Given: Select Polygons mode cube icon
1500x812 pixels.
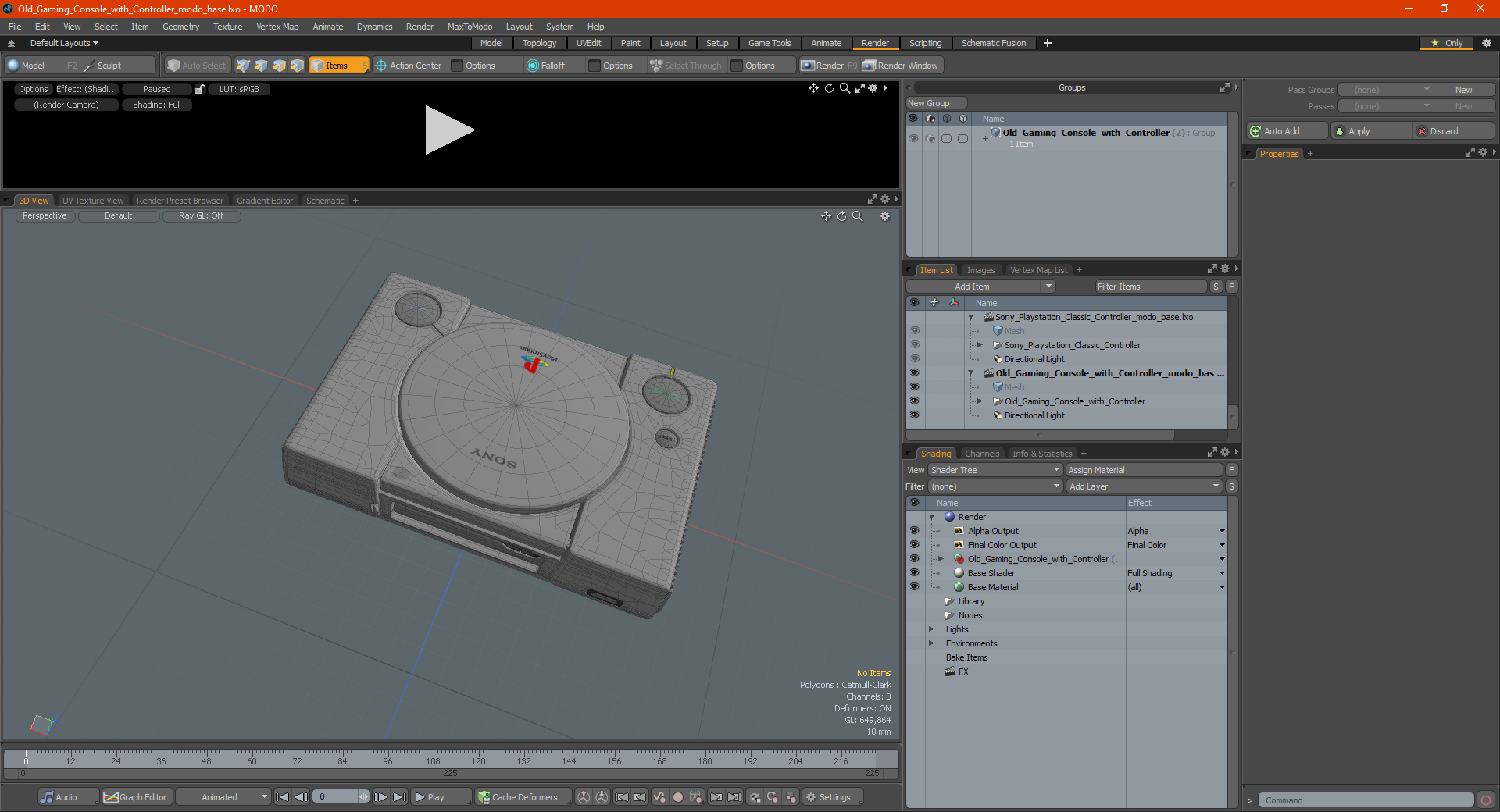Looking at the screenshot, I should 279,66.
